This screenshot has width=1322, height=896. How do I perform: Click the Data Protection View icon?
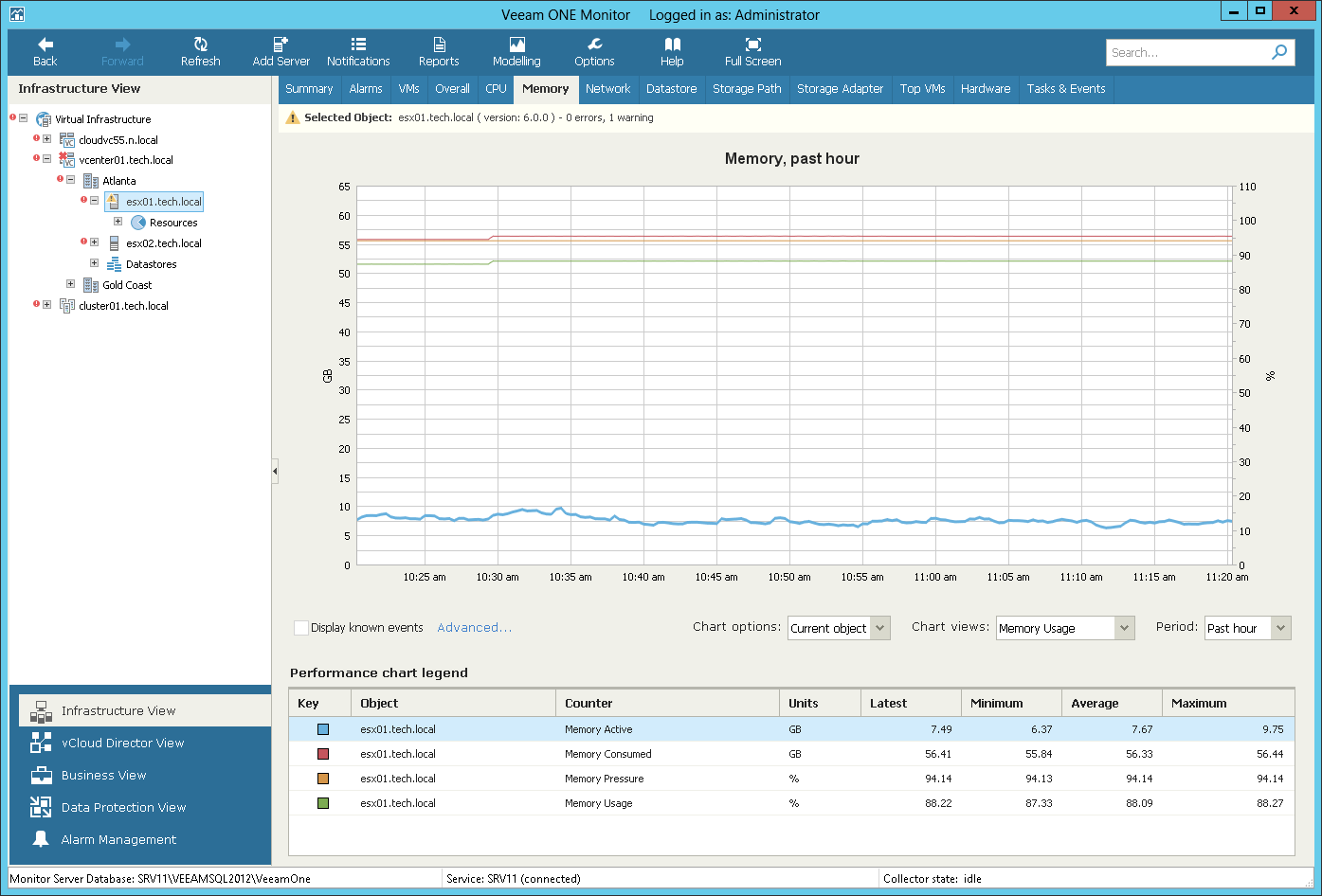tap(41, 808)
